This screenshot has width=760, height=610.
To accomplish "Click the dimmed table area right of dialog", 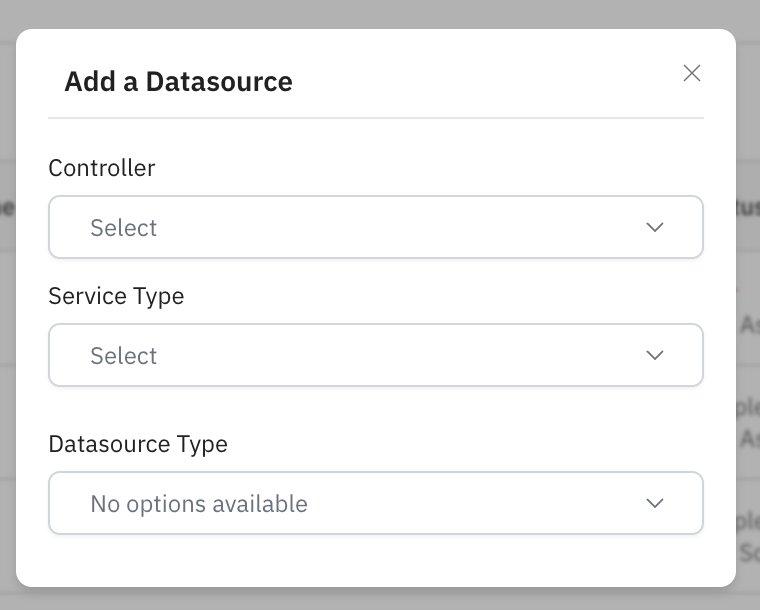I will tap(748, 300).
